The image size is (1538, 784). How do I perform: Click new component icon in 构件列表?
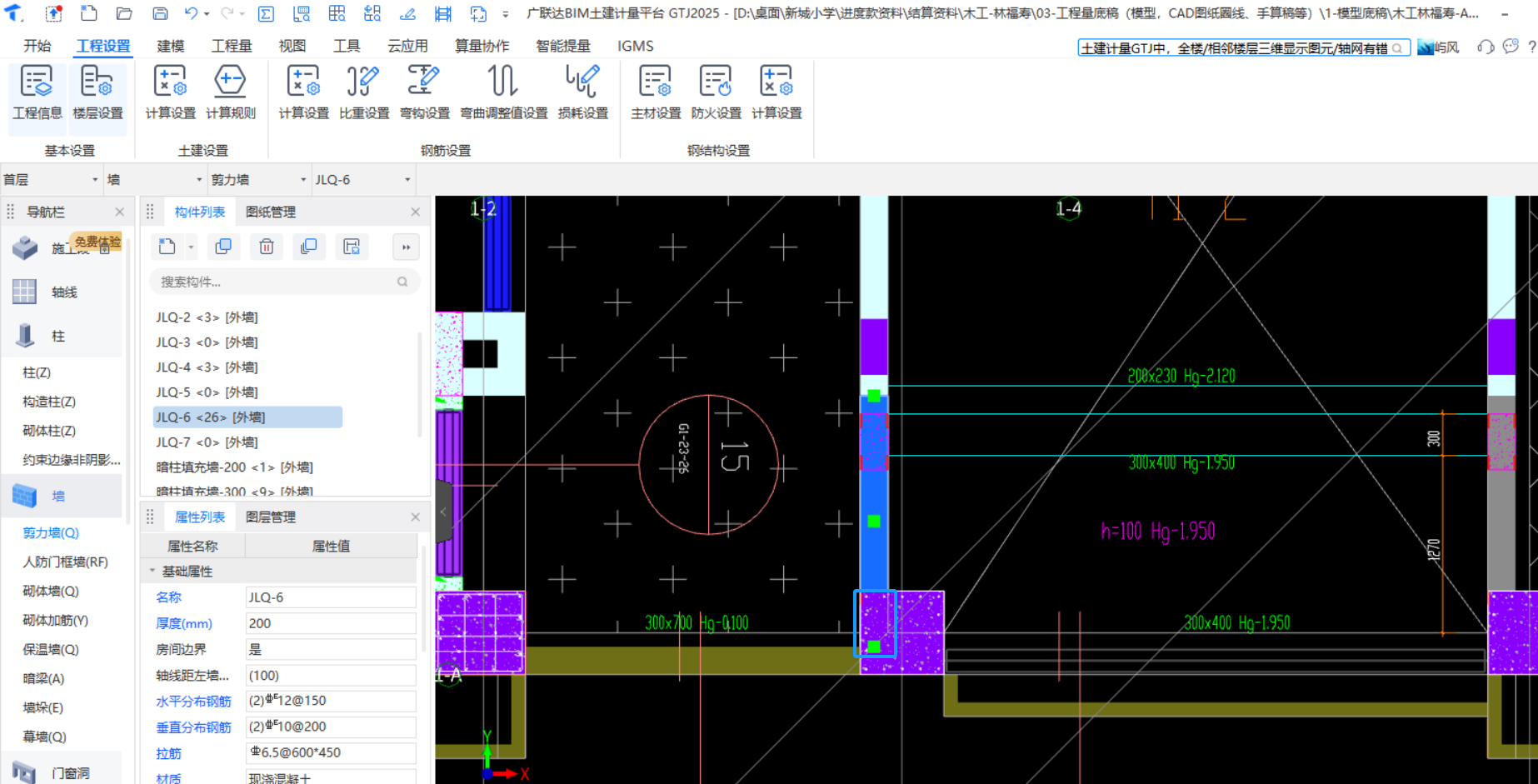pyautogui.click(x=167, y=247)
